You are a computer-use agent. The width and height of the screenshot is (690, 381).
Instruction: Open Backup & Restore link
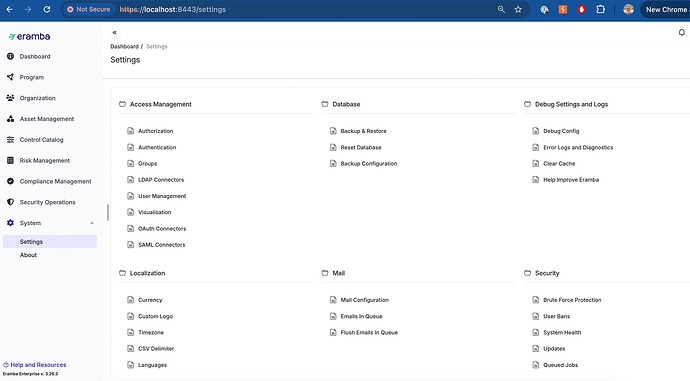click(x=363, y=131)
